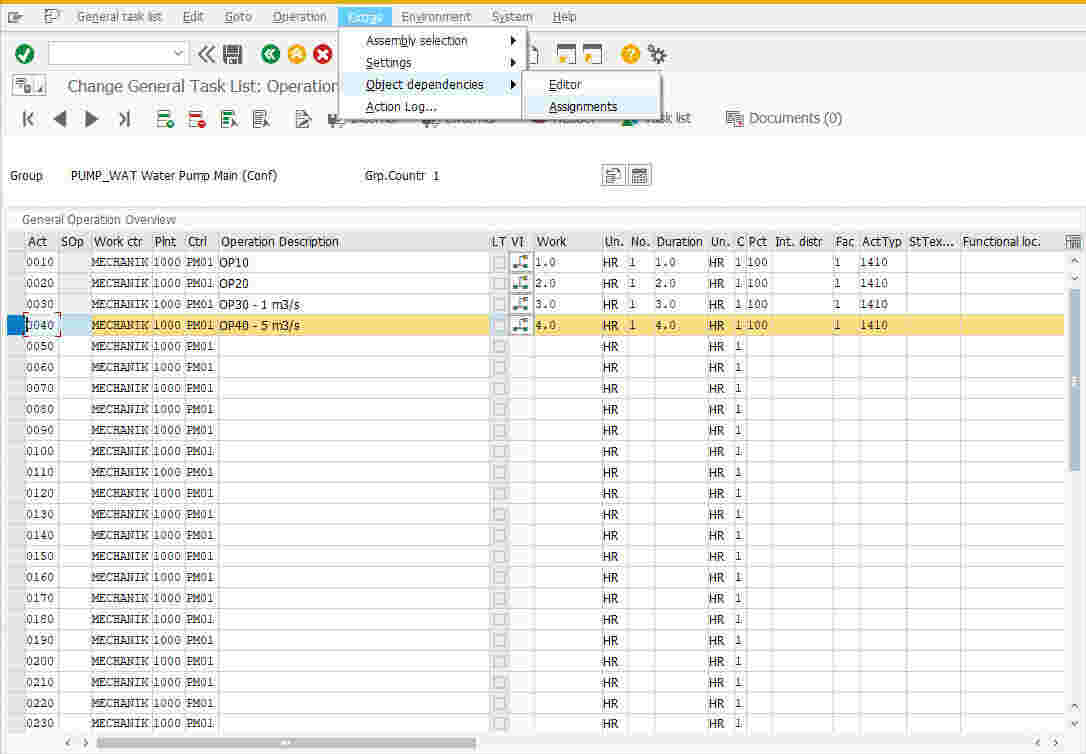Click the VI scheduling icon in row 0010

(x=519, y=262)
